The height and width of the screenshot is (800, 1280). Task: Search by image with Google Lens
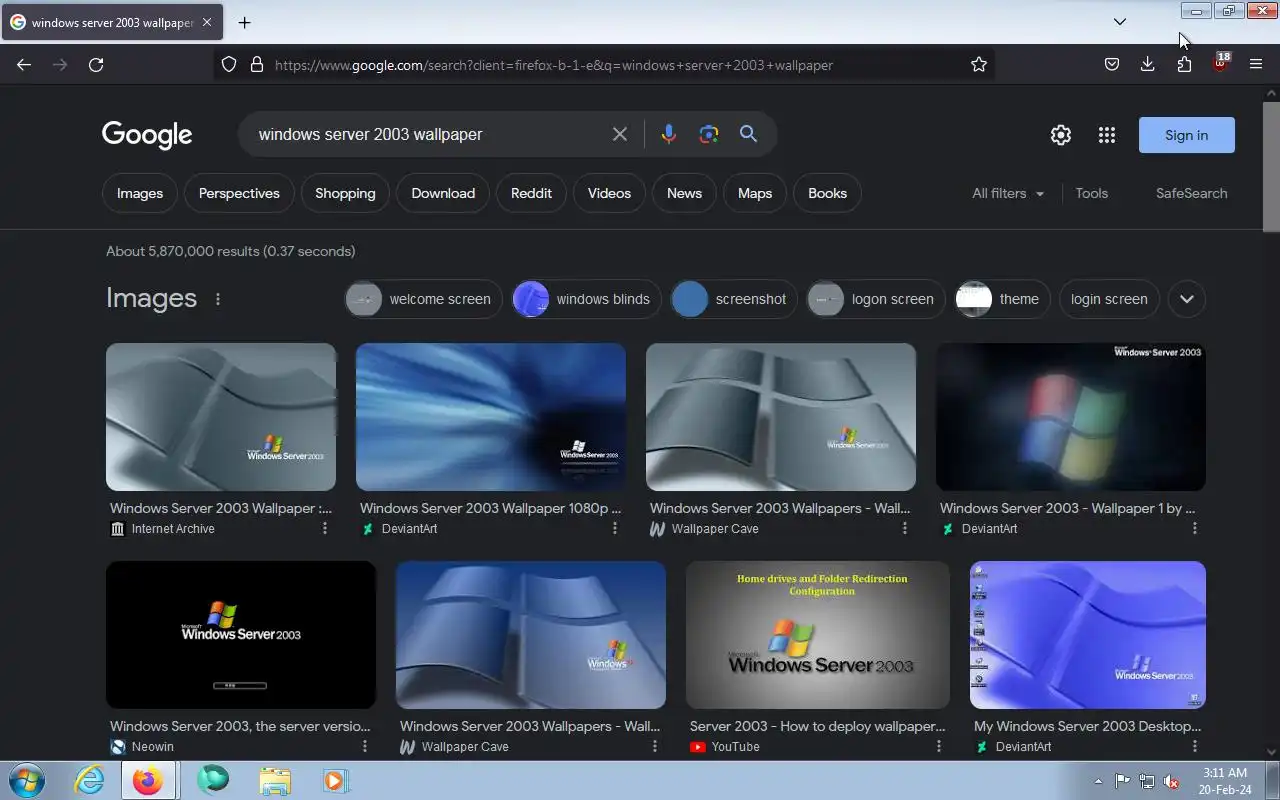click(x=709, y=134)
